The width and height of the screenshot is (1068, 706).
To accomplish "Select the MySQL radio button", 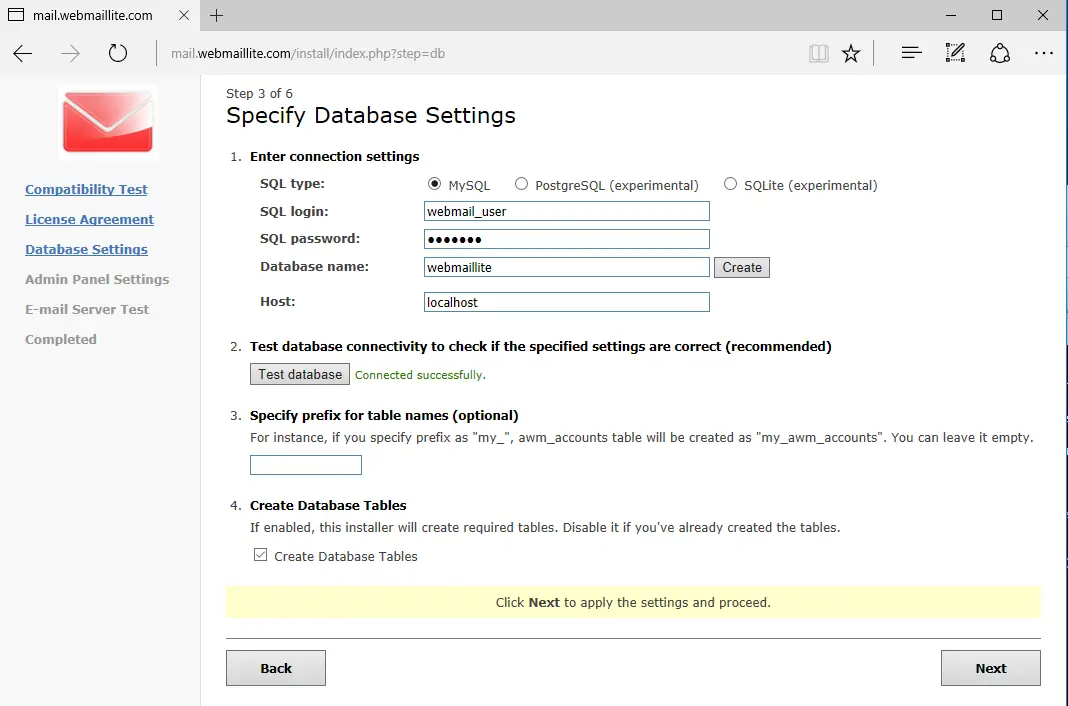I will 434,184.
